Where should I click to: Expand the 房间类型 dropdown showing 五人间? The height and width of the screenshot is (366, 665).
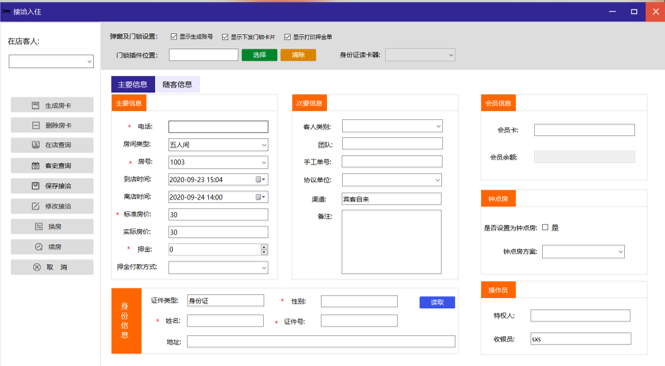coord(218,145)
